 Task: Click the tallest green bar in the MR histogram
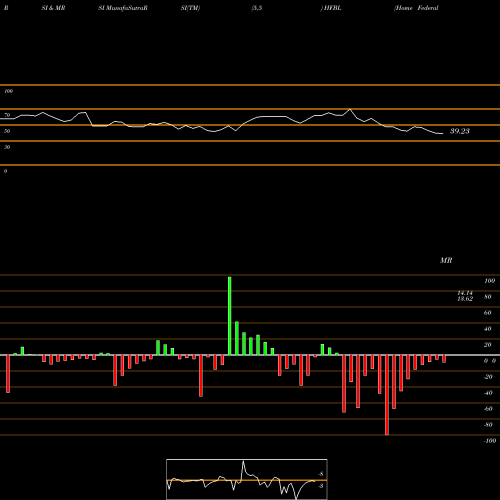[x=230, y=316]
